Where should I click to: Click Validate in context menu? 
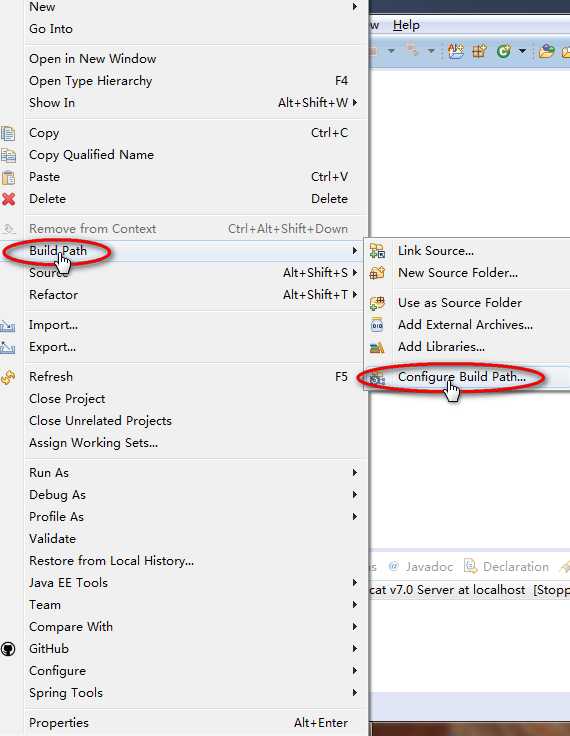(195, 539)
